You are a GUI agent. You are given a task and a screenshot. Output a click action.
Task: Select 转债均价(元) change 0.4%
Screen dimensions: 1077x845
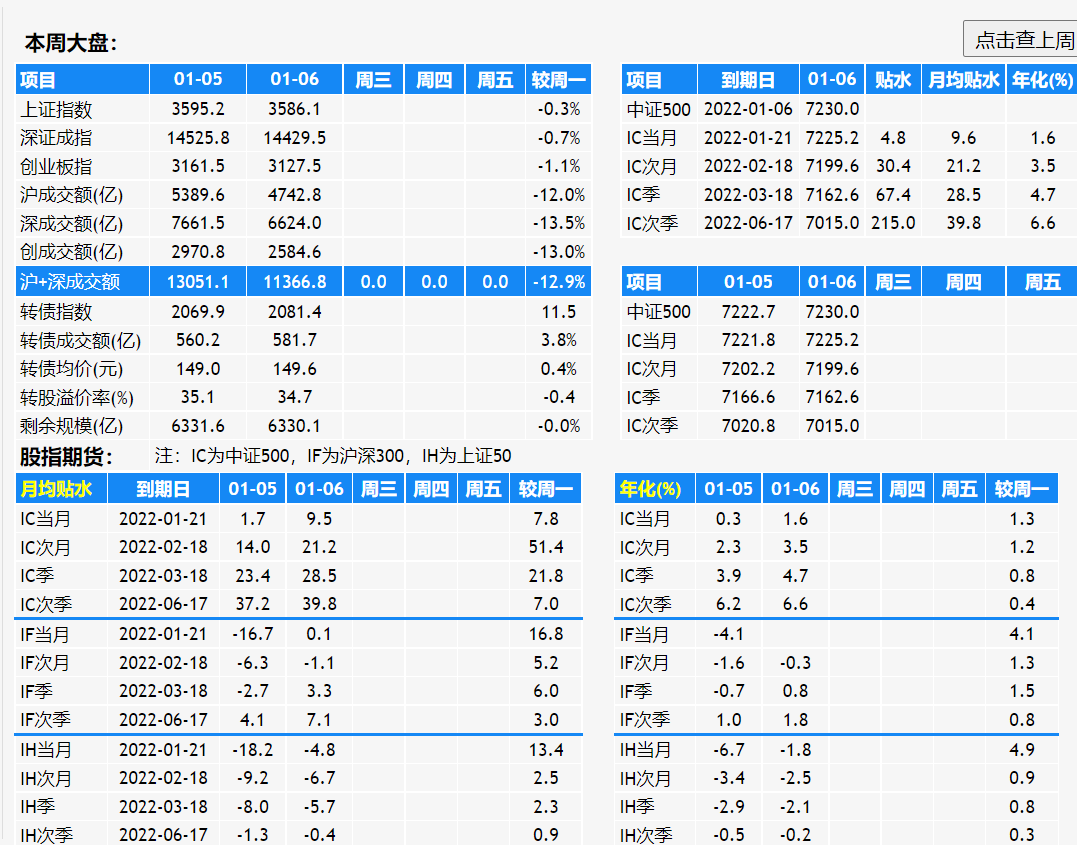pyautogui.click(x=559, y=369)
